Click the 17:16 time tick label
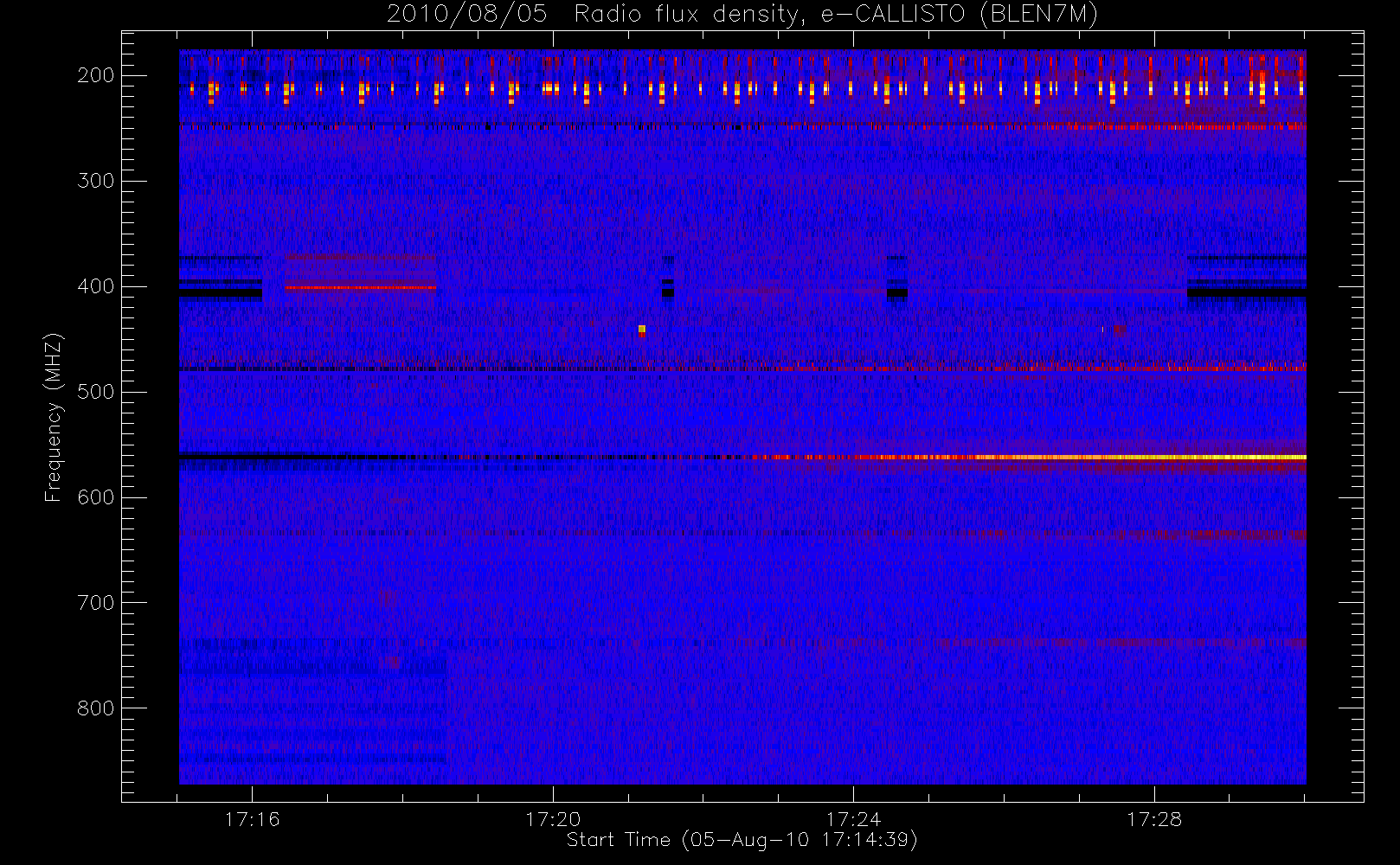Image resolution: width=1400 pixels, height=865 pixels. pos(252,819)
